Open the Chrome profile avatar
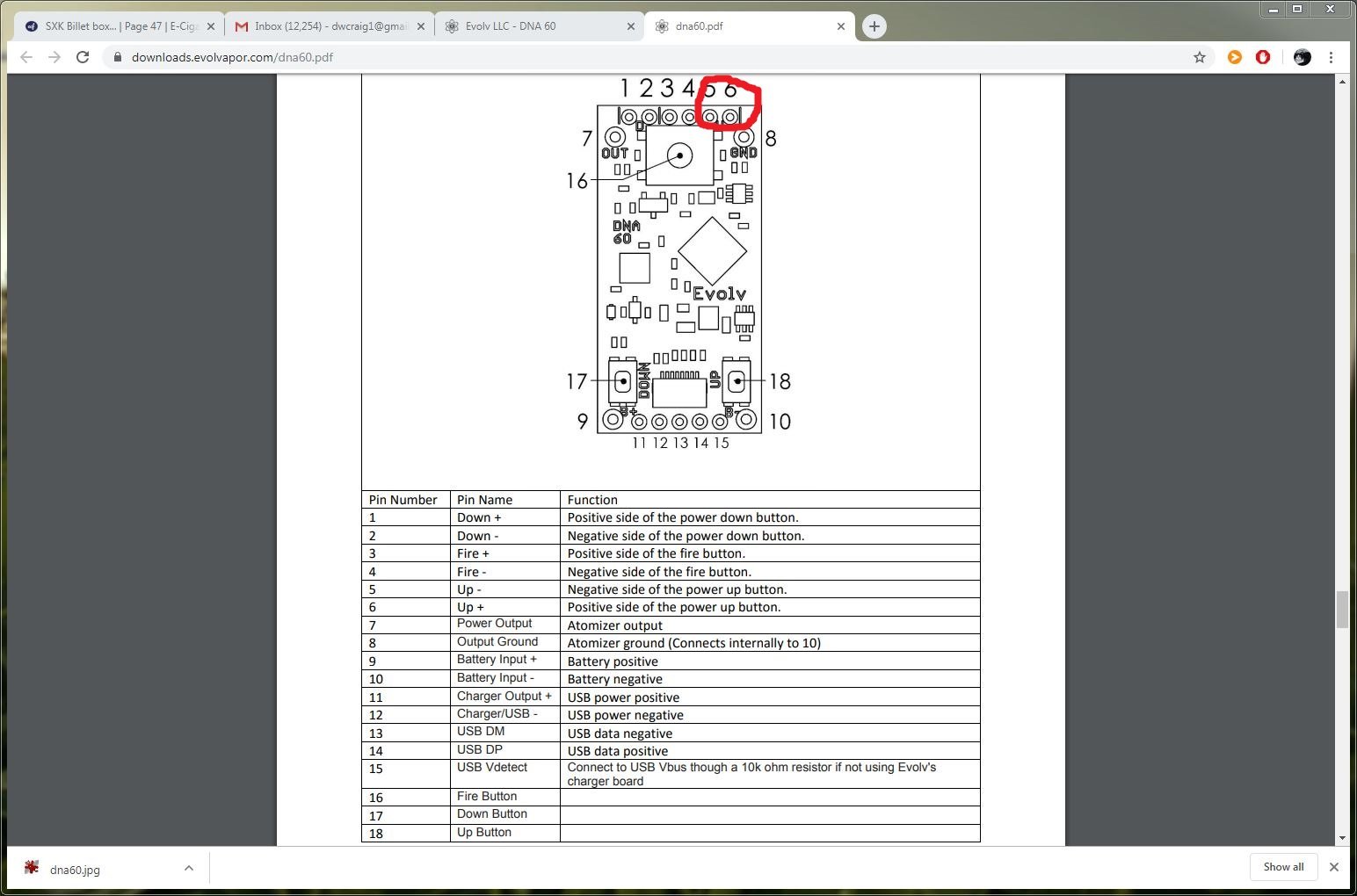Viewport: 1357px width, 896px height. pos(1303,57)
